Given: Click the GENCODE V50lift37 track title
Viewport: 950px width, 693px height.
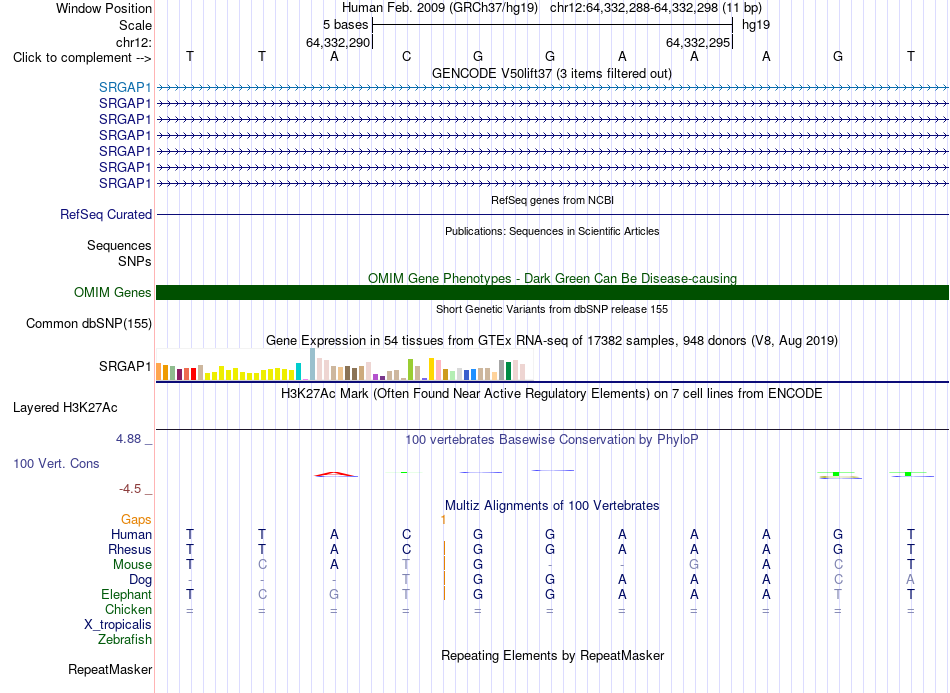Looking at the screenshot, I should tap(551, 74).
